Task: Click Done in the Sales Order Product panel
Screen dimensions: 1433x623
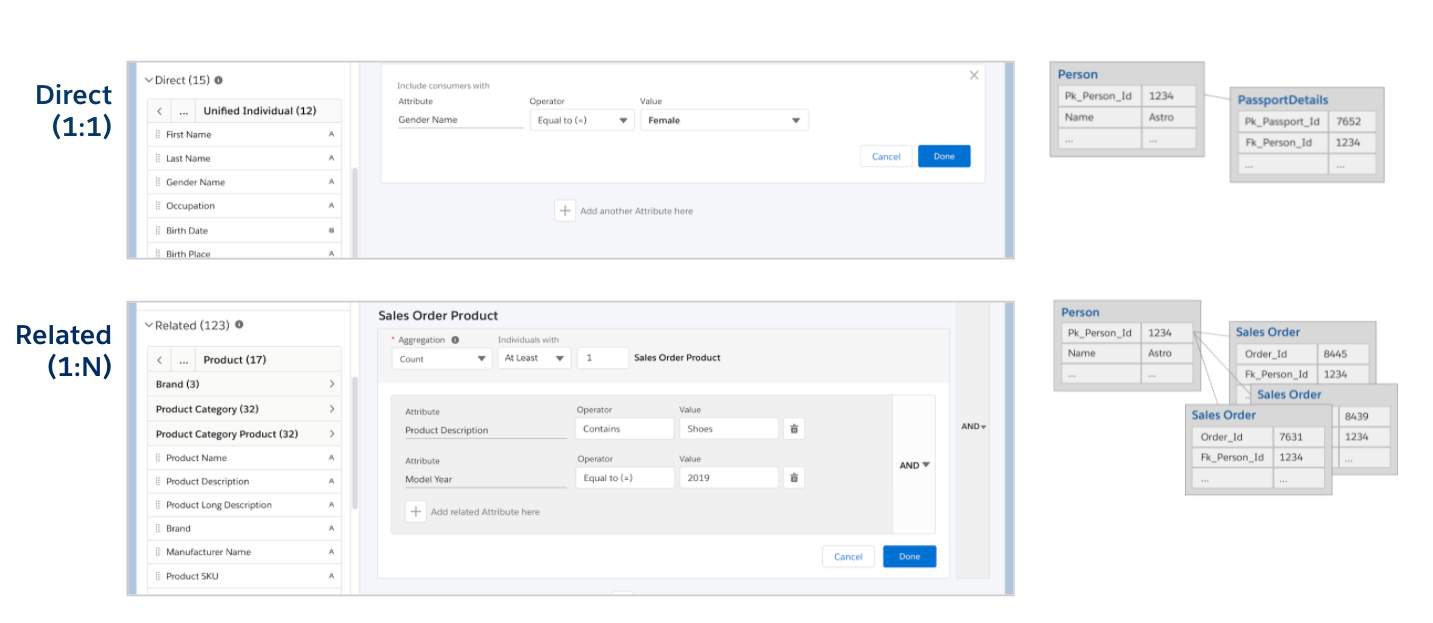Action: click(x=908, y=556)
